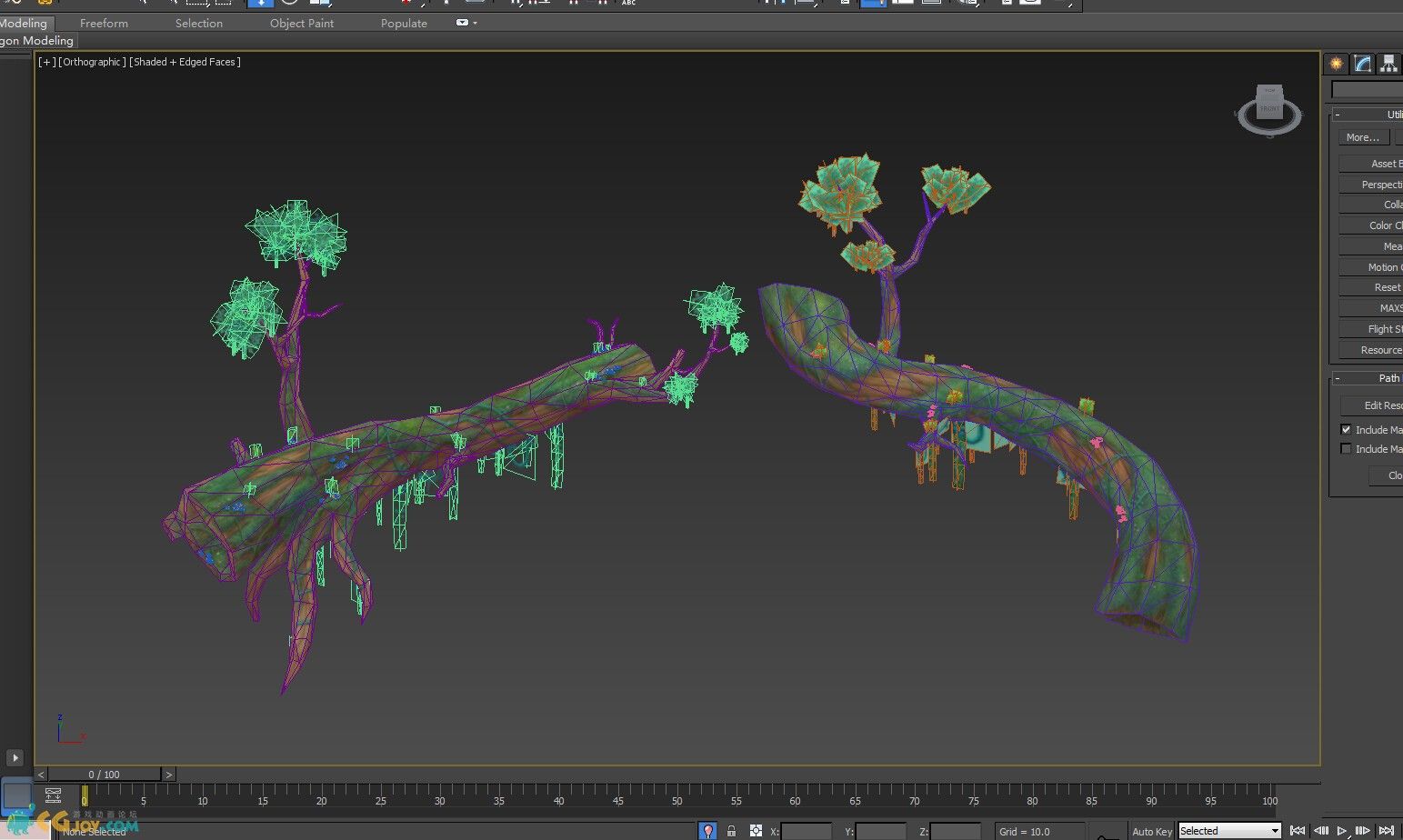Click the X coordinate field
1403x840 pixels.
point(807,831)
